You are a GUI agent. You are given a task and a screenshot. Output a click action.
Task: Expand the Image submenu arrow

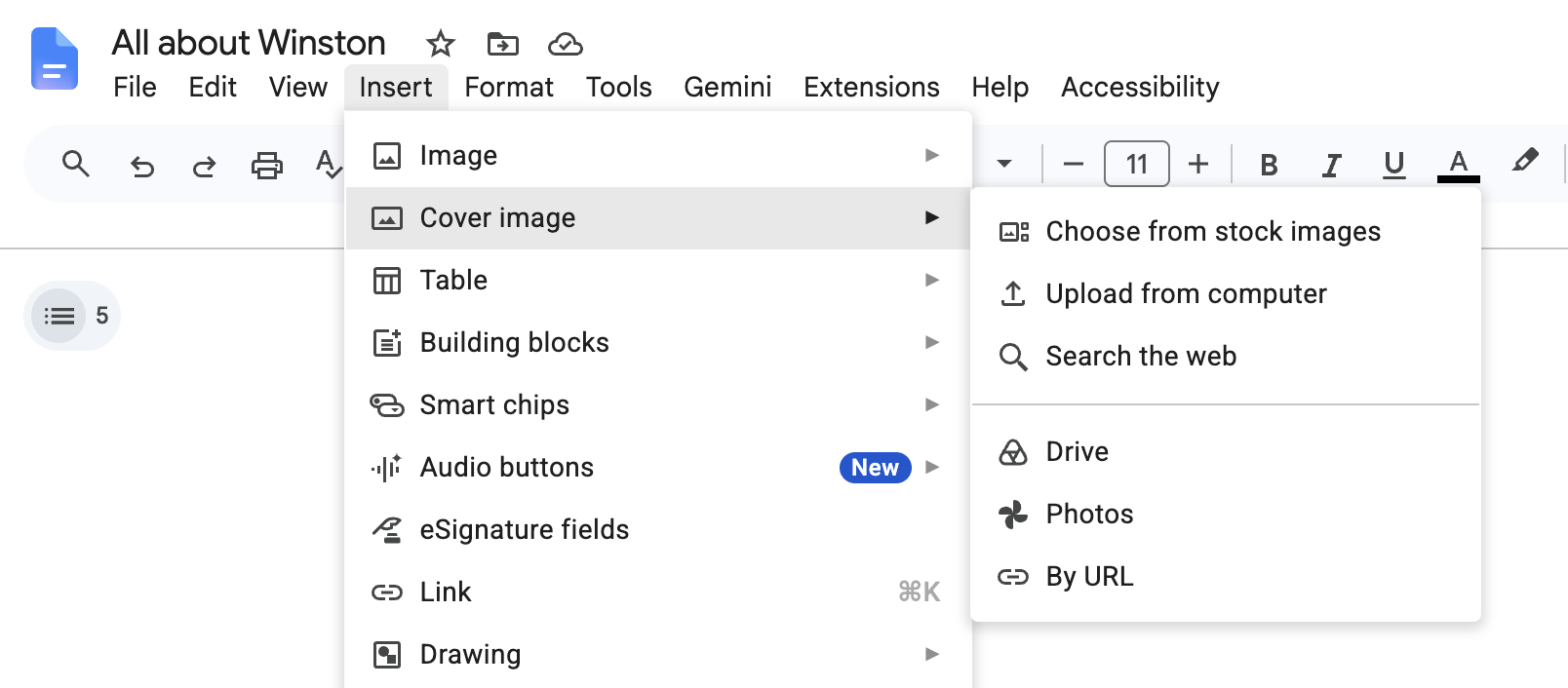pos(932,155)
